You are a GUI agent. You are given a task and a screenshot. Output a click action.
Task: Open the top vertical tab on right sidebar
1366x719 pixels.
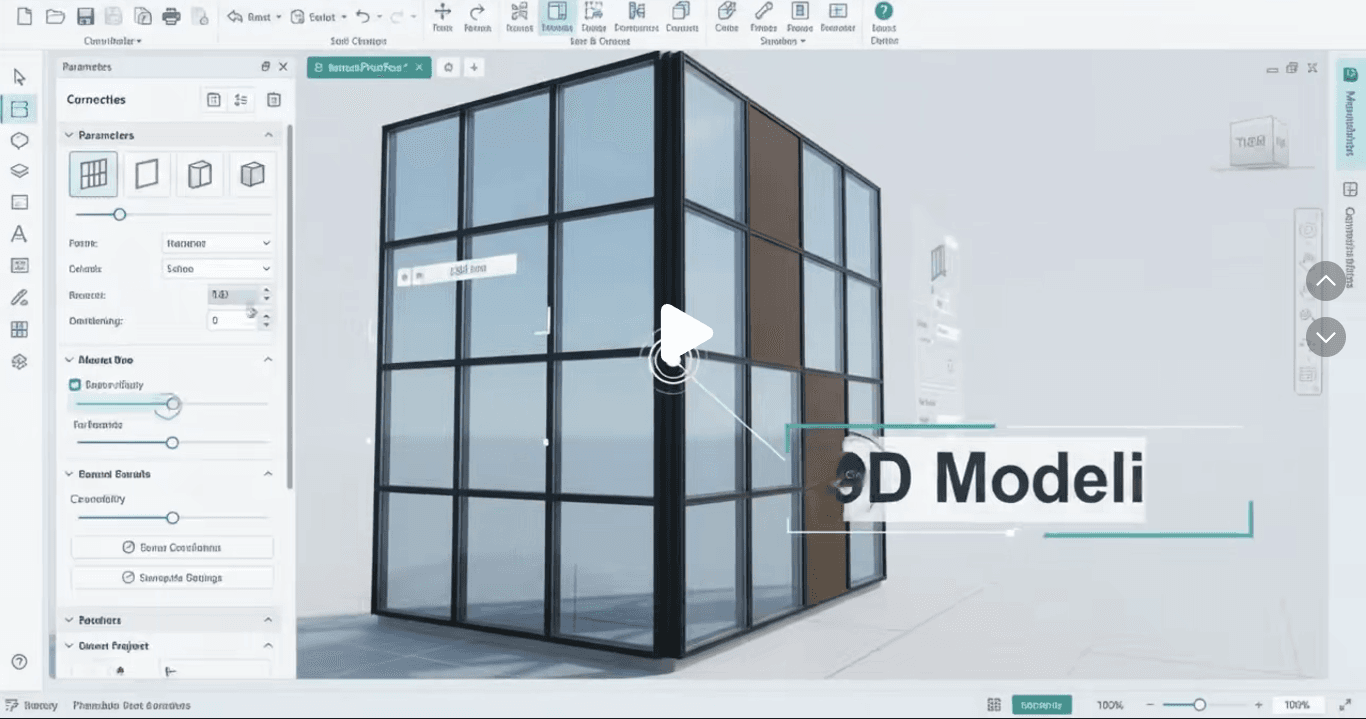pos(1350,114)
